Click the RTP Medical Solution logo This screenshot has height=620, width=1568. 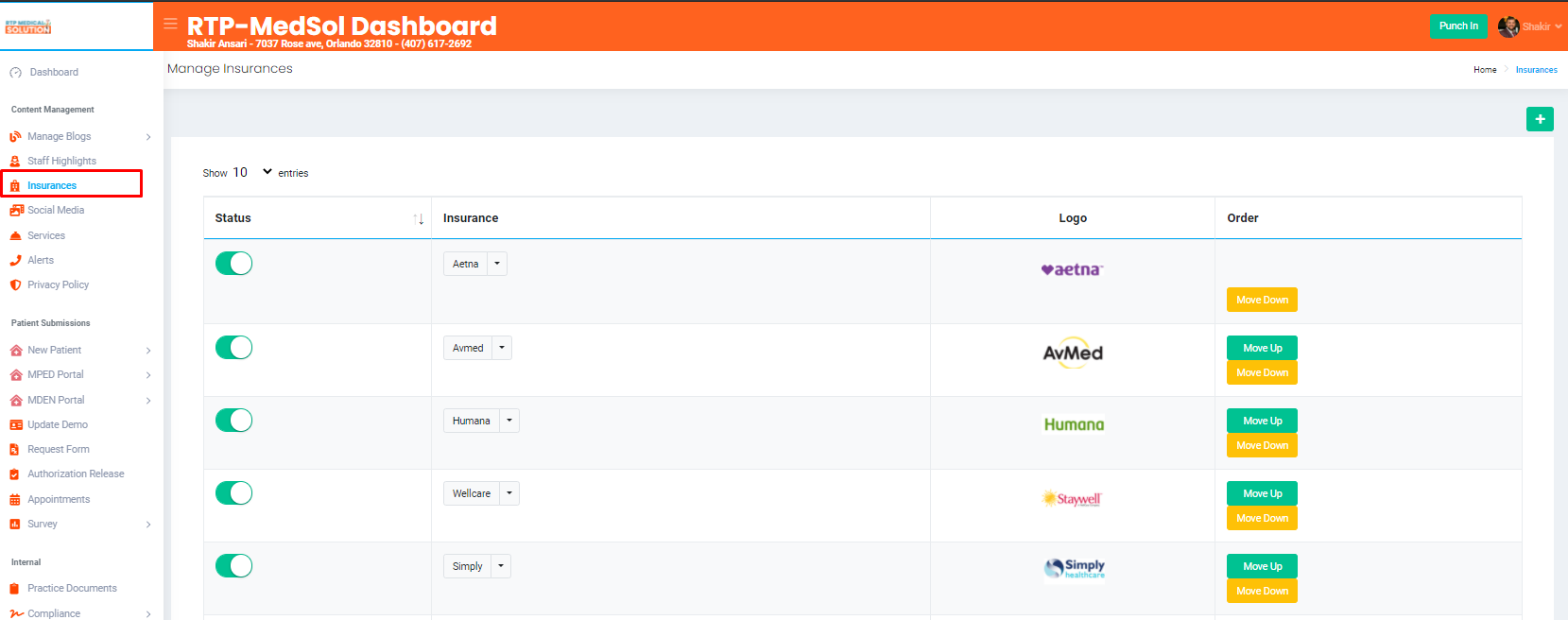click(28, 26)
